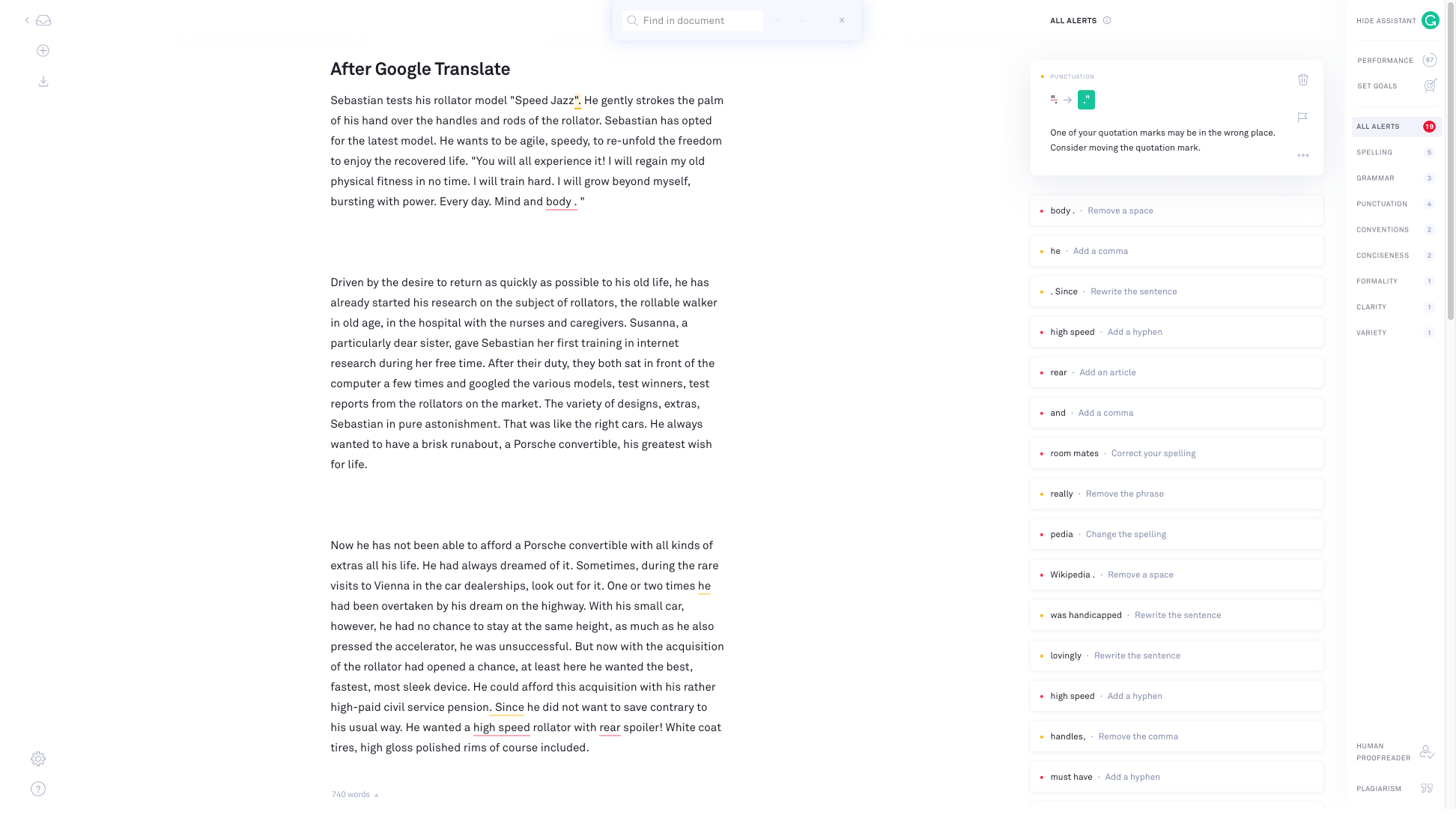Image resolution: width=1456 pixels, height=830 pixels.
Task: Download the document
Action: tap(43, 81)
